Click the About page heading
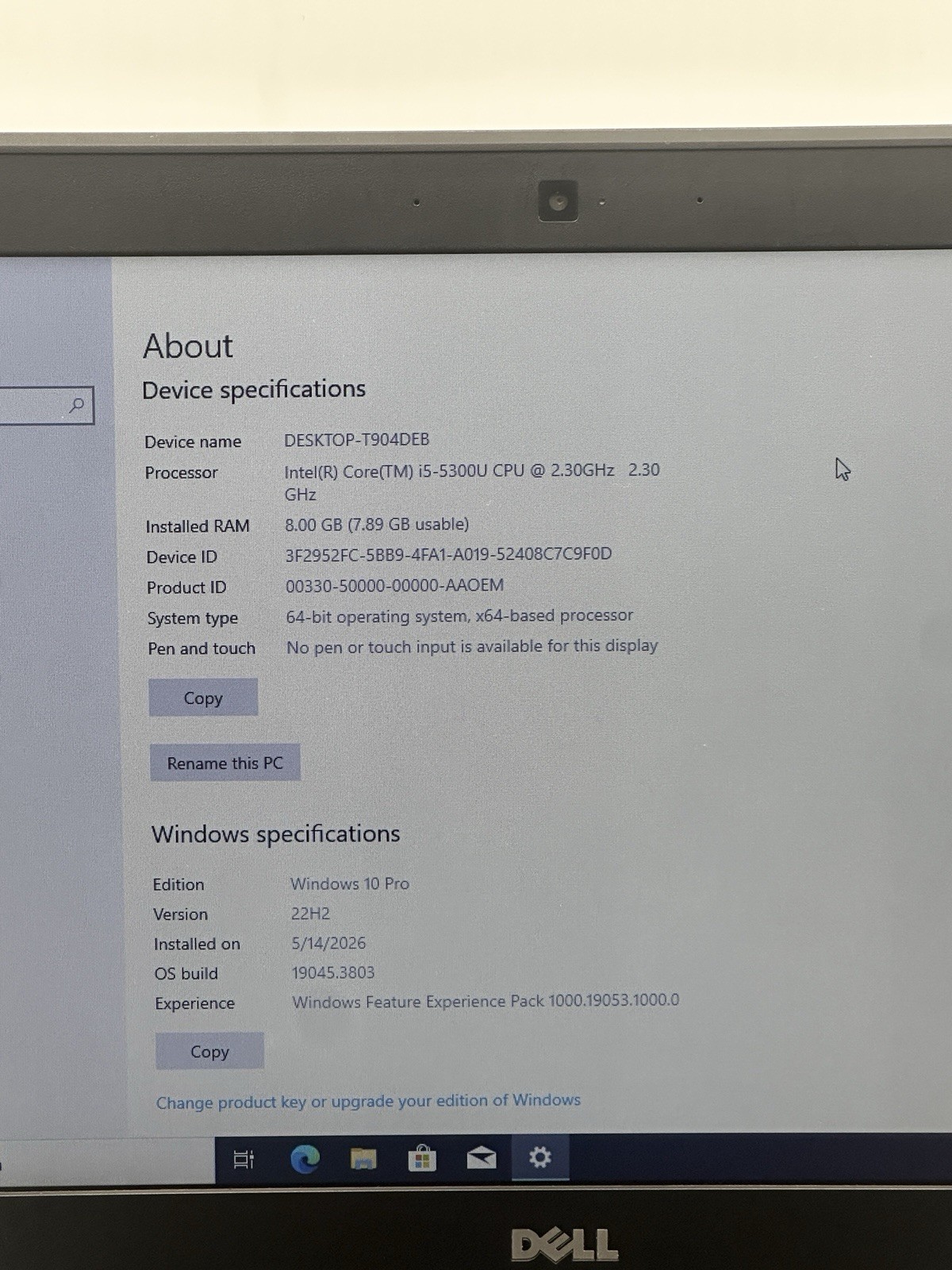This screenshot has width=952, height=1270. pos(188,346)
